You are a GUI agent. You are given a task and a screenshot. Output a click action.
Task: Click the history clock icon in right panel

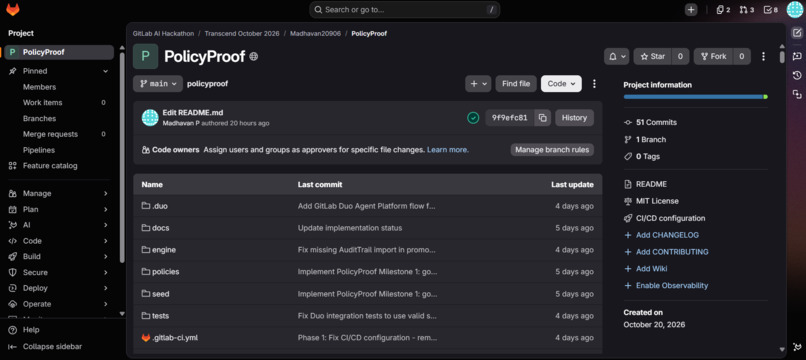[x=797, y=75]
